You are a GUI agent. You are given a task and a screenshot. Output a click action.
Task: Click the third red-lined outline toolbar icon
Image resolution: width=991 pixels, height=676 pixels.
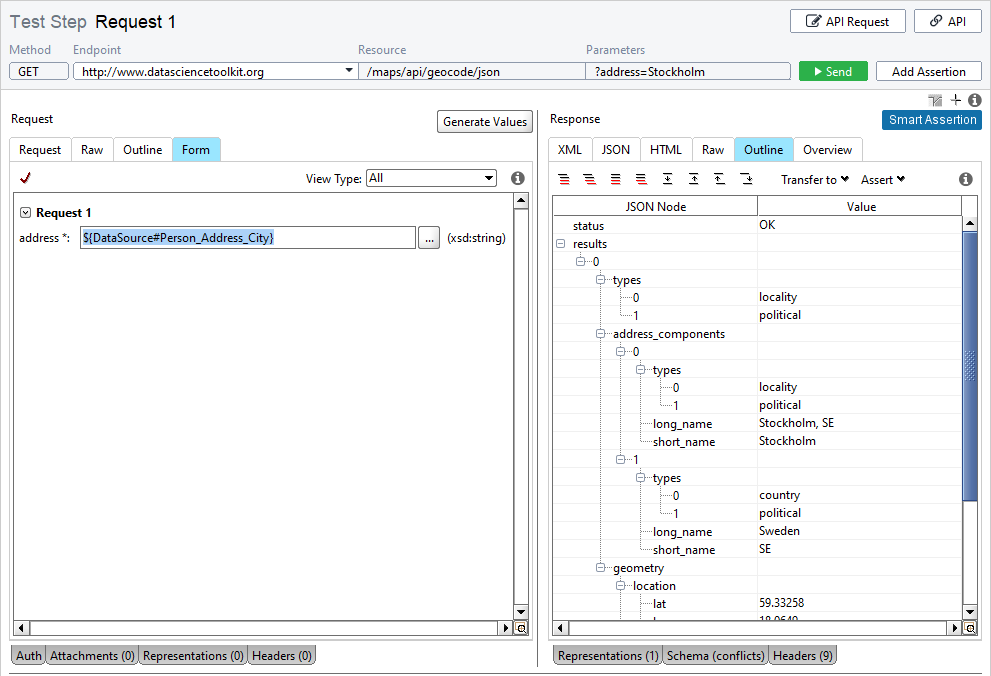[616, 179]
